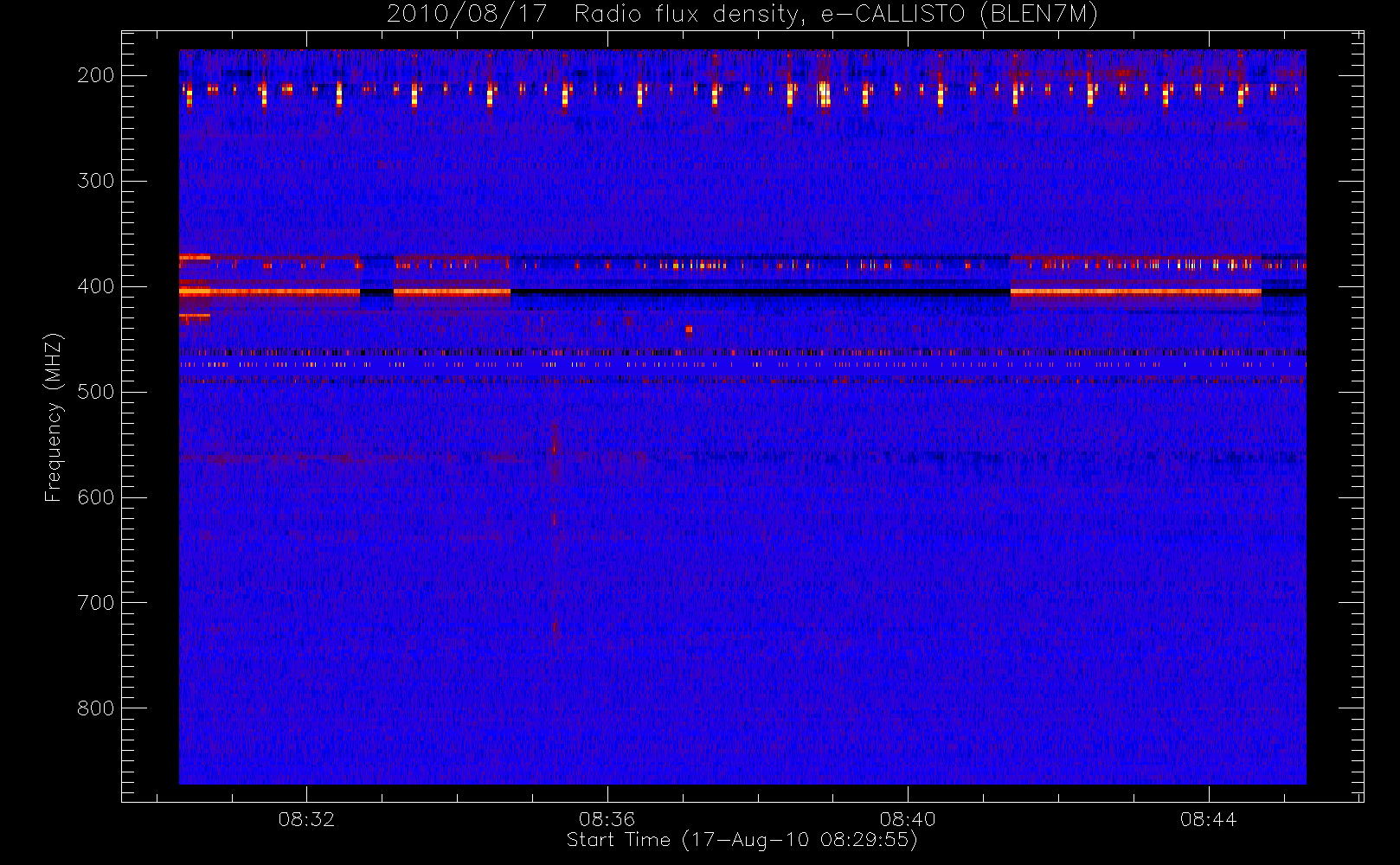Click the 800 frequency tick label
1400x865 pixels.
96,708
